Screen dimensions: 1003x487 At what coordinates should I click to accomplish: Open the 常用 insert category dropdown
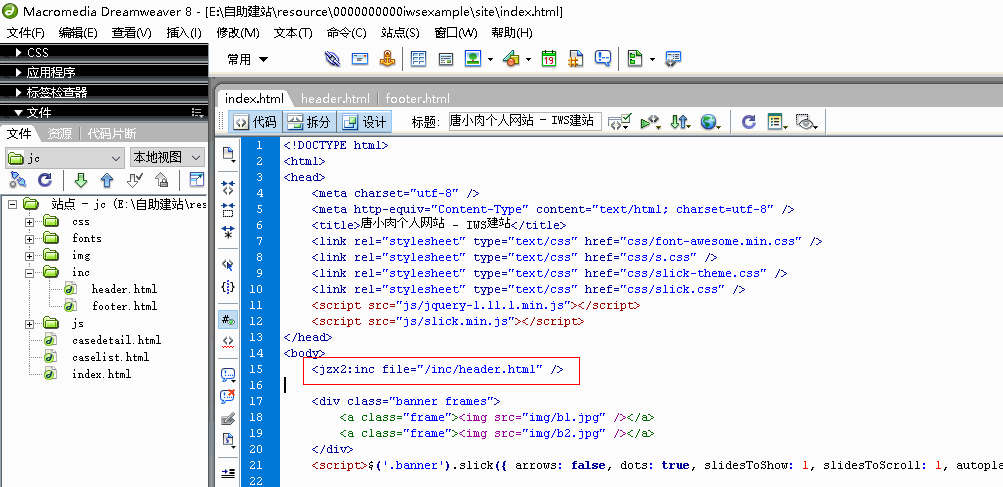(x=248, y=60)
